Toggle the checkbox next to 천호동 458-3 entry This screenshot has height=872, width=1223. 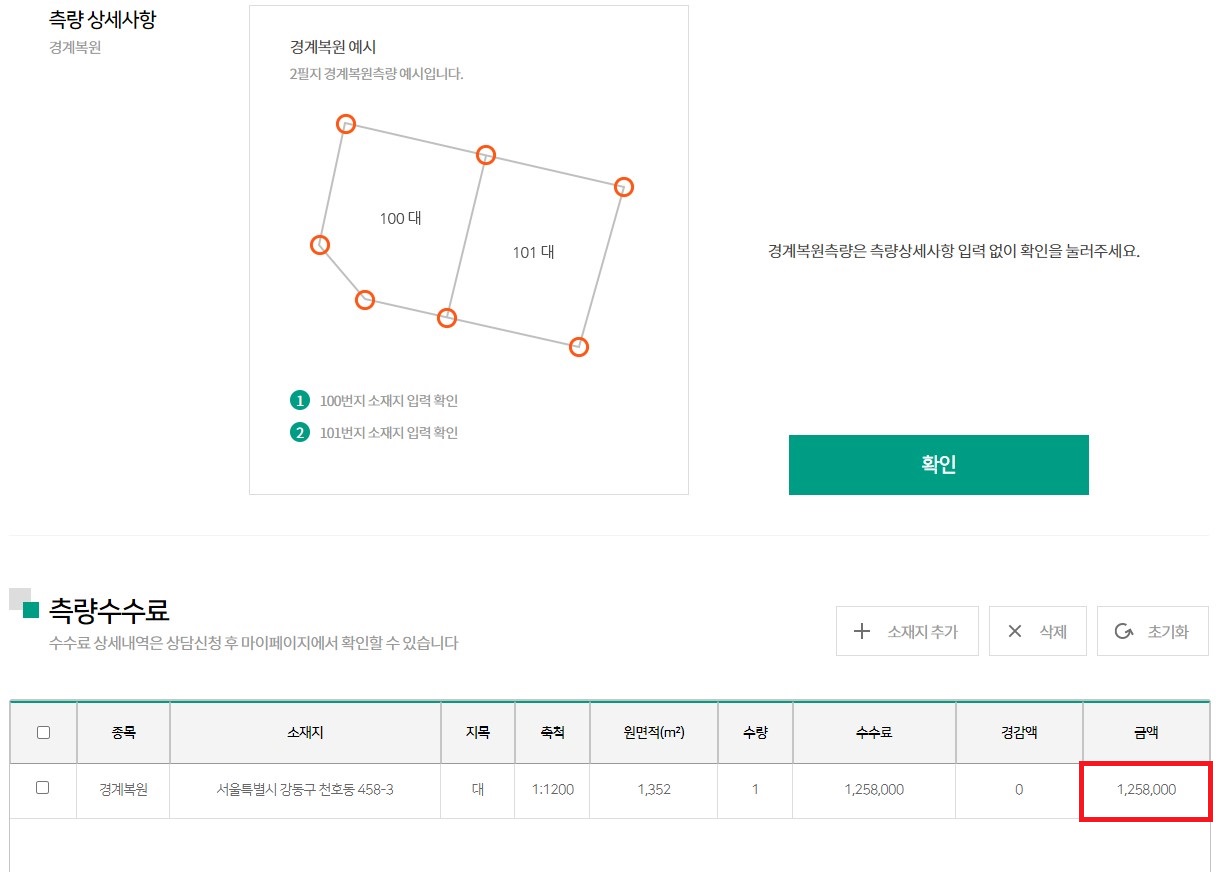(43, 790)
